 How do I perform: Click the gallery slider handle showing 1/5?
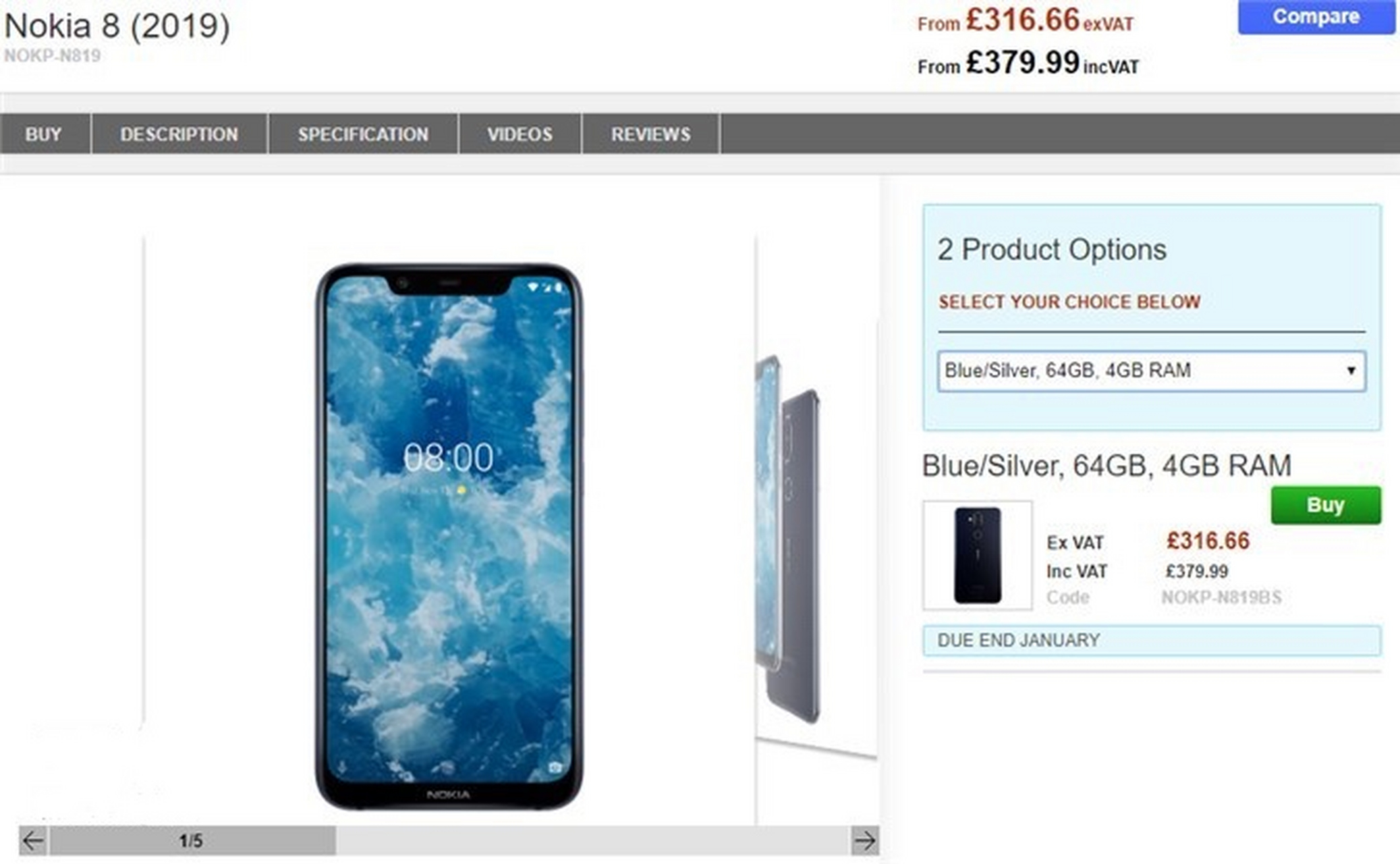coord(192,841)
